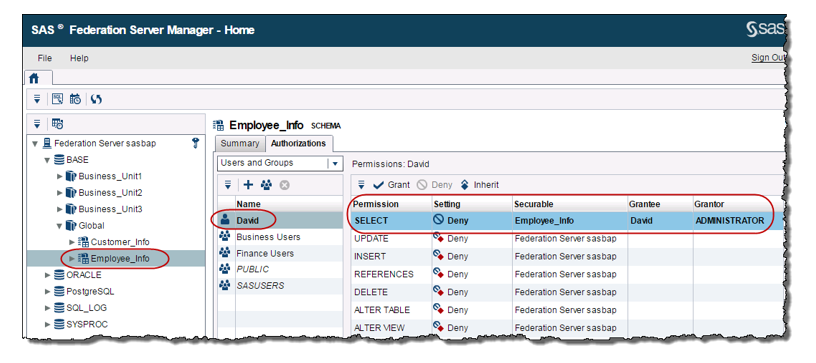Expand the PostgreSQL data service

click(x=48, y=291)
